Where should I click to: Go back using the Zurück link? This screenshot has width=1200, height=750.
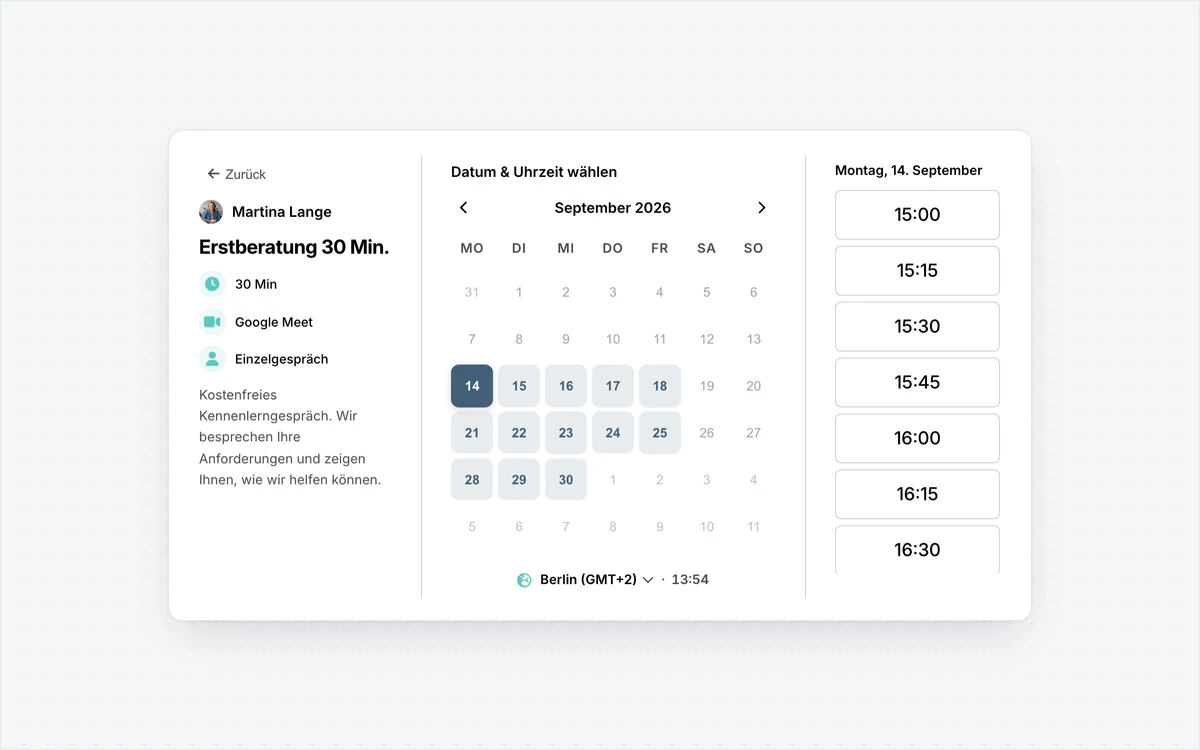tap(236, 174)
